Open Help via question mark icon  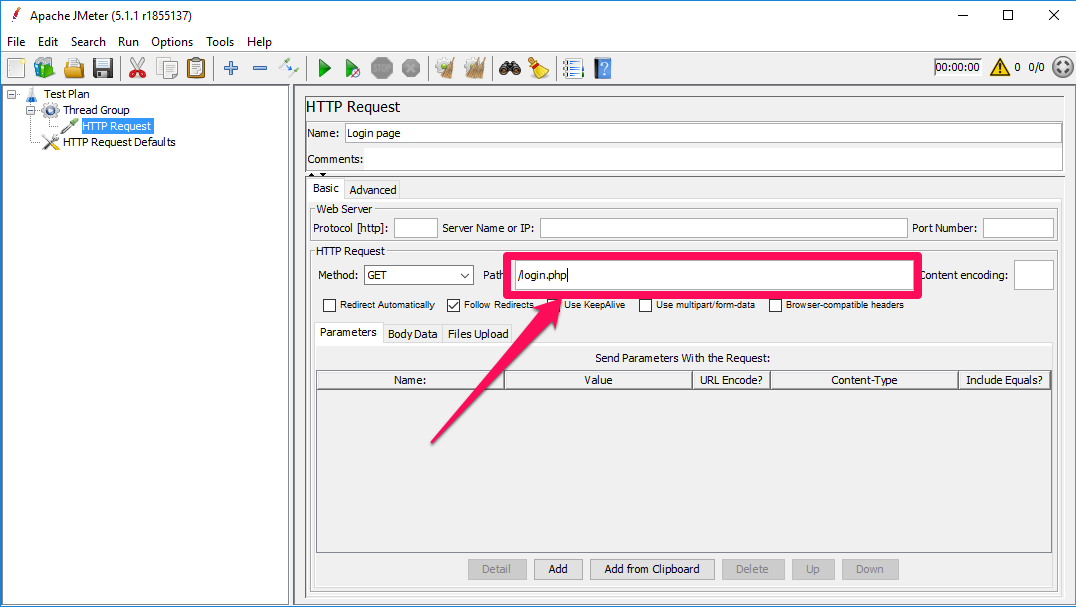coord(603,68)
